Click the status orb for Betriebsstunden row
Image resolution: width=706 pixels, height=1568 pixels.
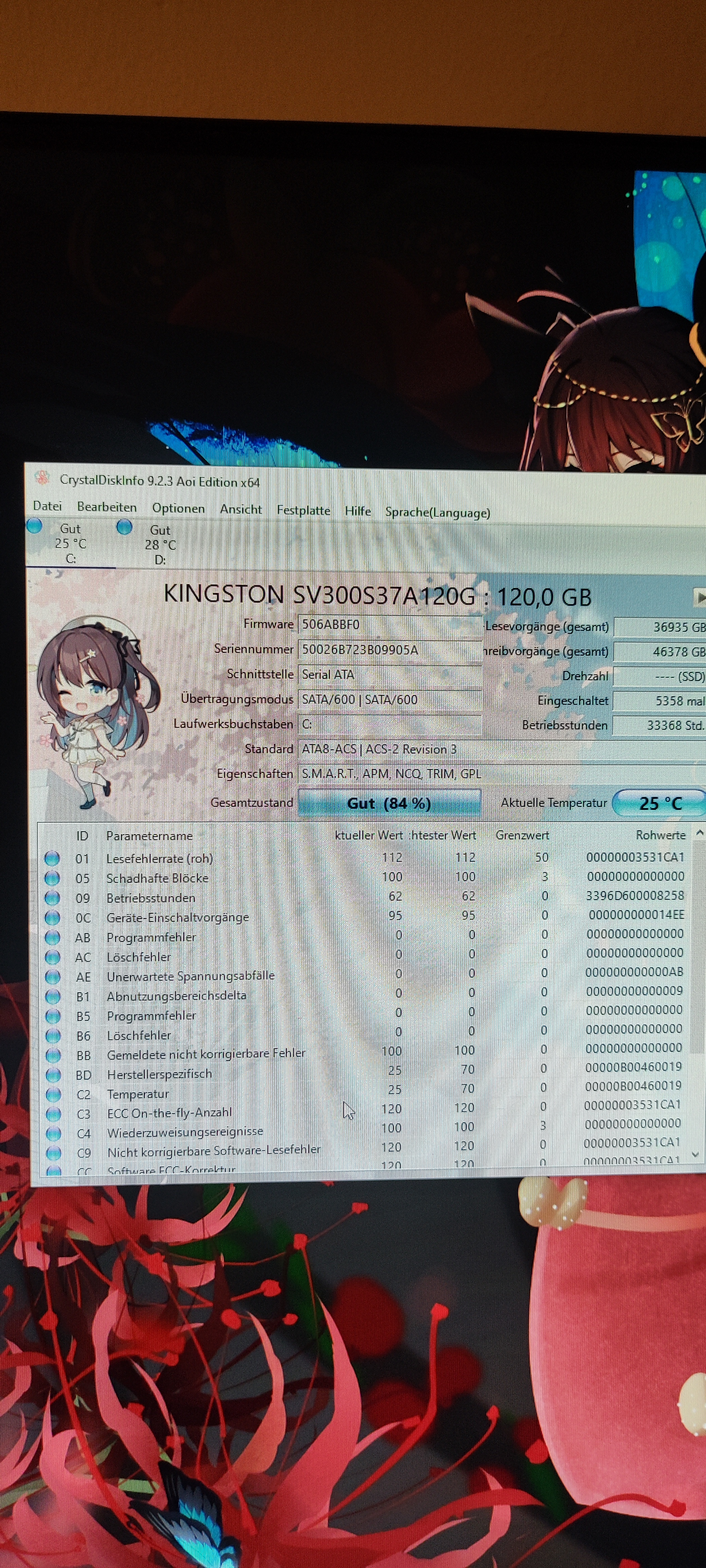pos(52,898)
